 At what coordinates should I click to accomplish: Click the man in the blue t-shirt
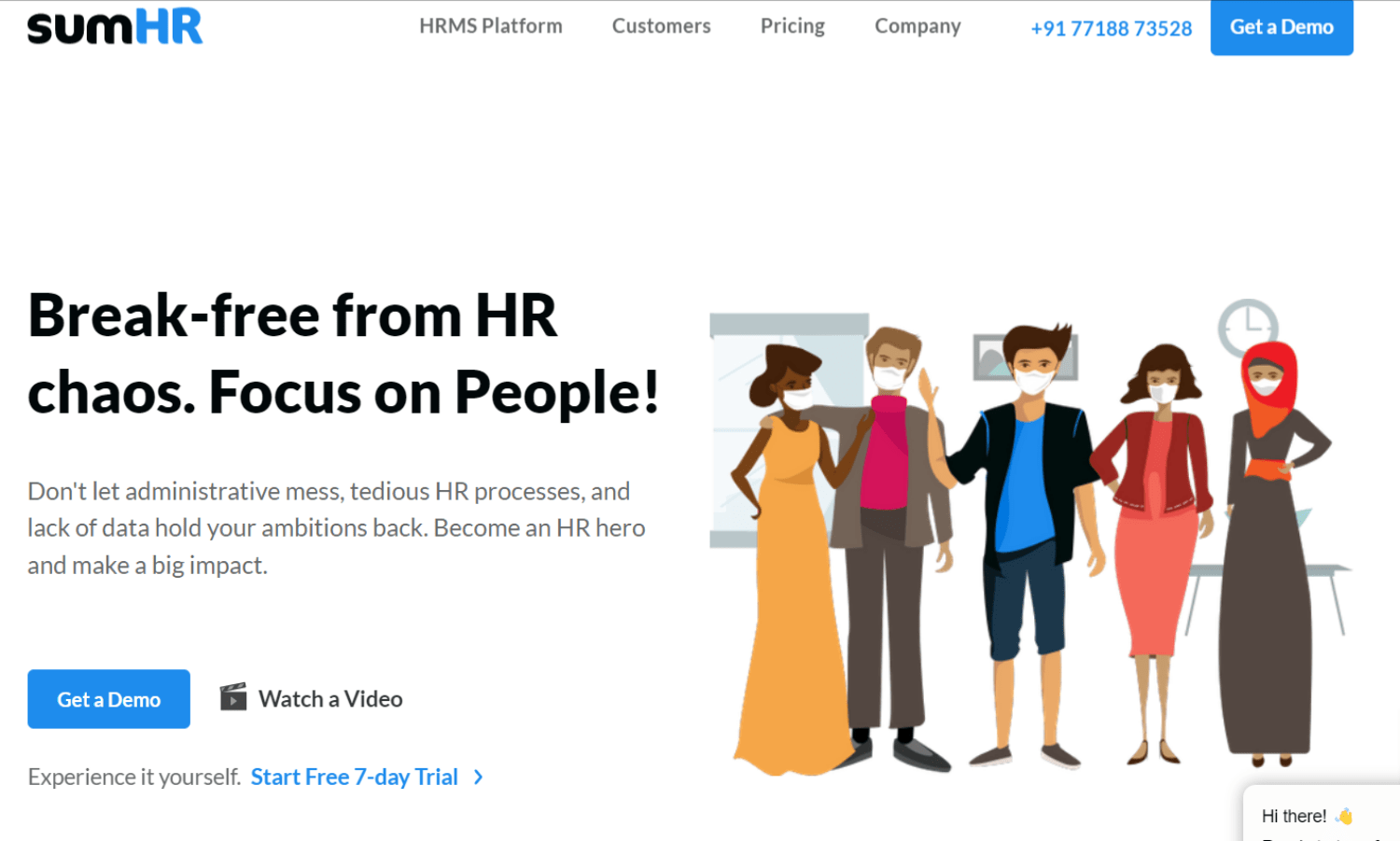tap(1025, 504)
